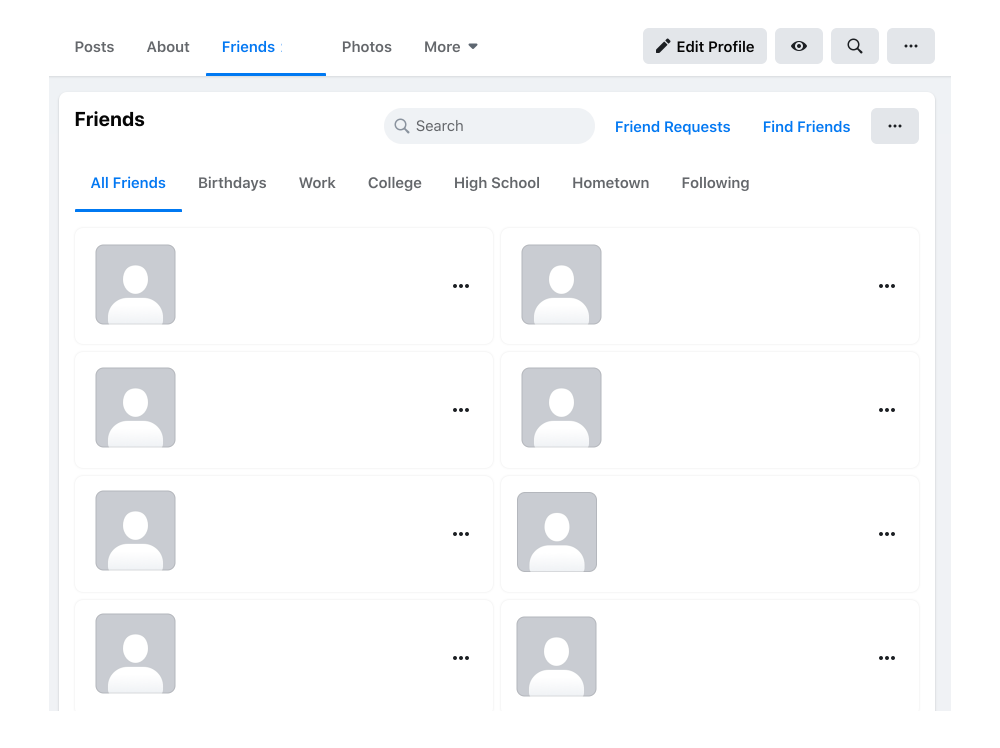Open options for fourth-row left friend card
The image size is (1000, 748).
coord(460,657)
